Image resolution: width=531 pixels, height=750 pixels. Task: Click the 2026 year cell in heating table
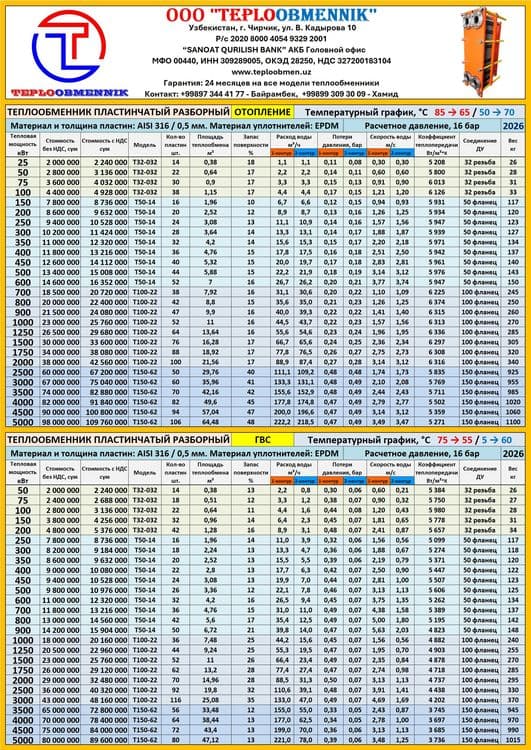pos(512,126)
